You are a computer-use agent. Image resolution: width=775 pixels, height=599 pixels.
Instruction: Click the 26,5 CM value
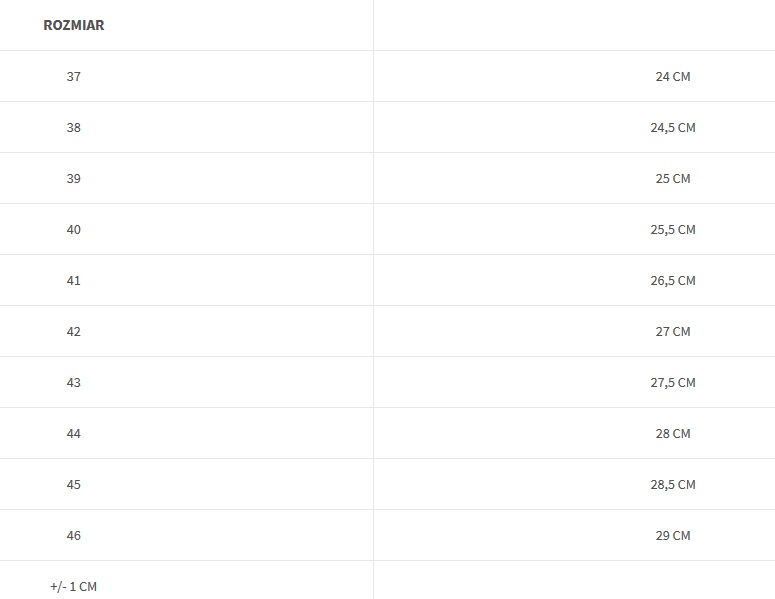672,280
